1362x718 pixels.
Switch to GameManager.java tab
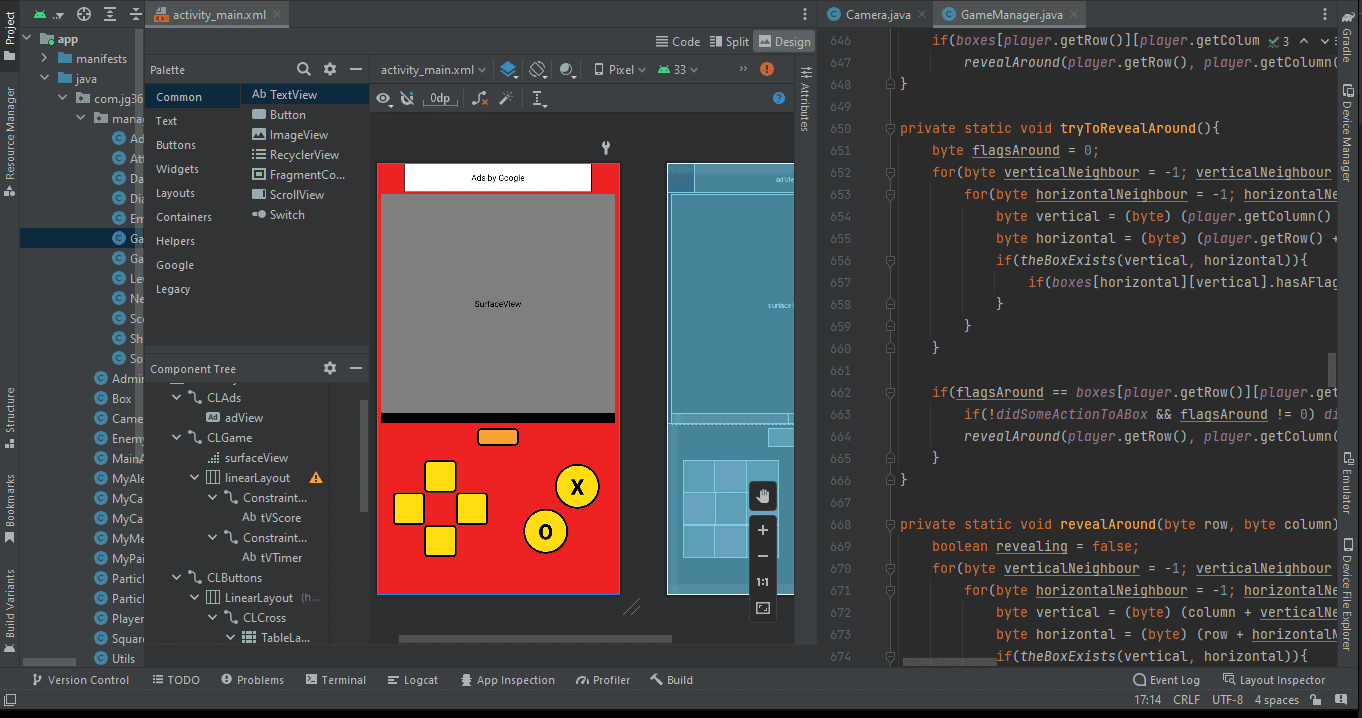pos(1011,15)
